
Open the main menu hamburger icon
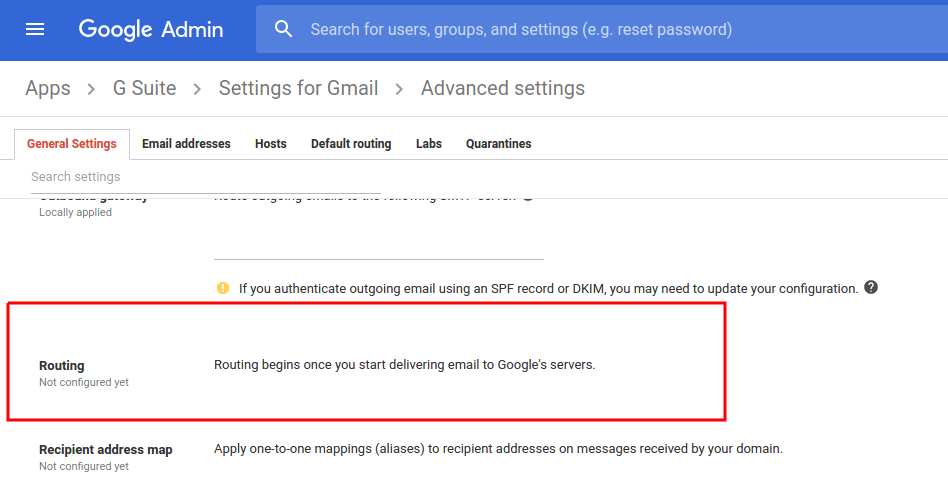coord(35,29)
